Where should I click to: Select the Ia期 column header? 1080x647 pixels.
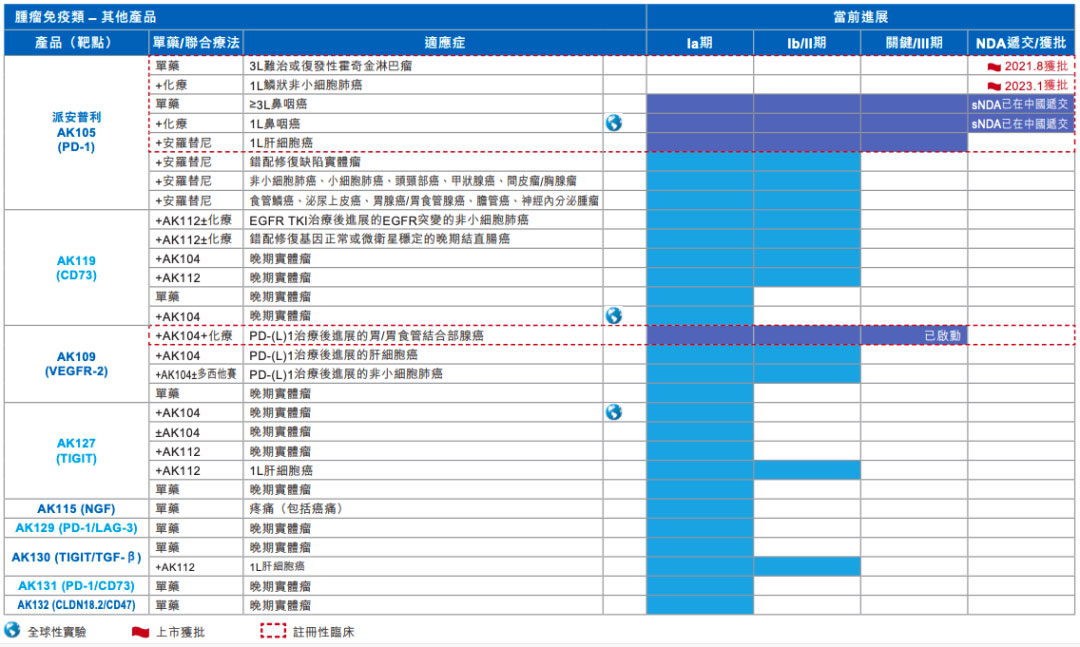(699, 43)
